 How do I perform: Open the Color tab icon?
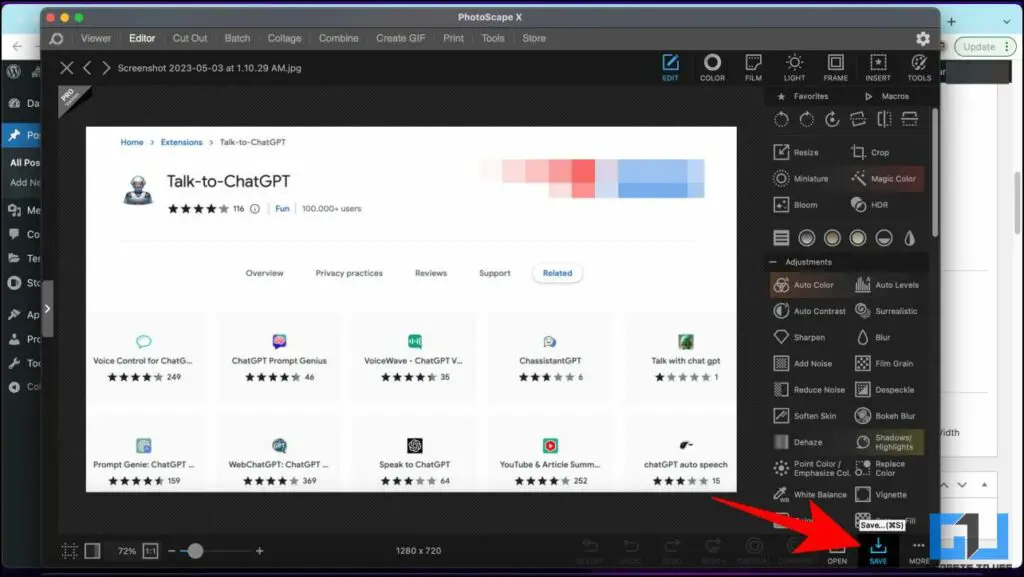[712, 68]
